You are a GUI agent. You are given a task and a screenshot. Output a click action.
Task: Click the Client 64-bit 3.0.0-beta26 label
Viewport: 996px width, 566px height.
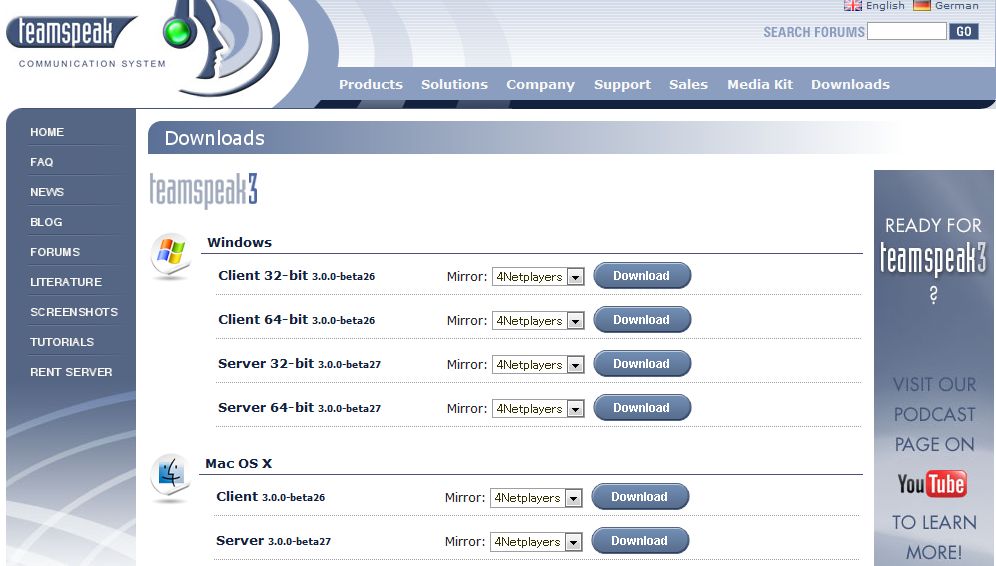point(297,320)
